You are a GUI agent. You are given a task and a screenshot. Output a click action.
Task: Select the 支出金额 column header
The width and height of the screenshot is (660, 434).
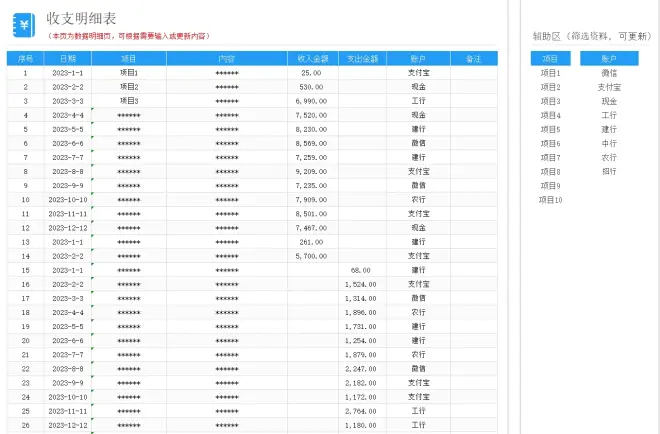(x=363, y=59)
